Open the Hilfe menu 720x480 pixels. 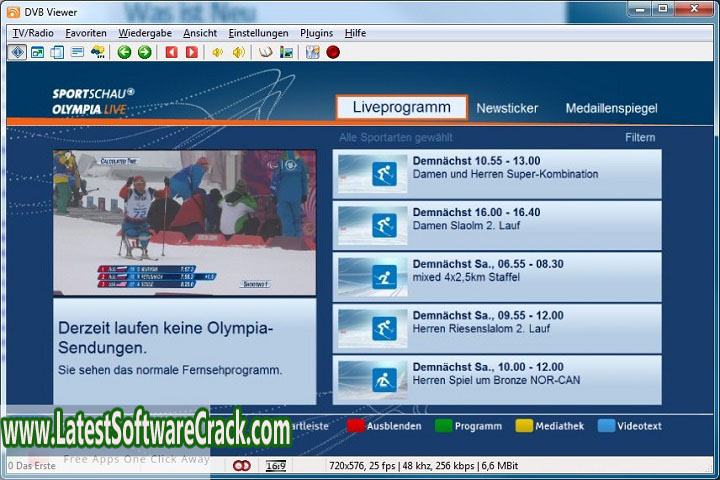click(355, 33)
